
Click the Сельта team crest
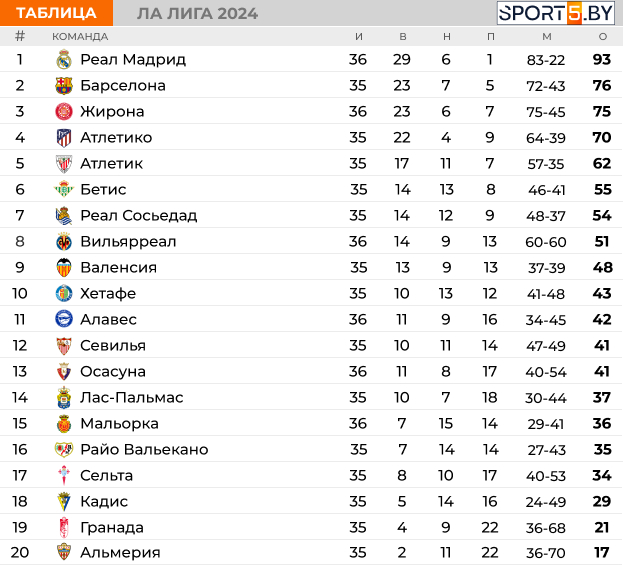(x=64, y=475)
